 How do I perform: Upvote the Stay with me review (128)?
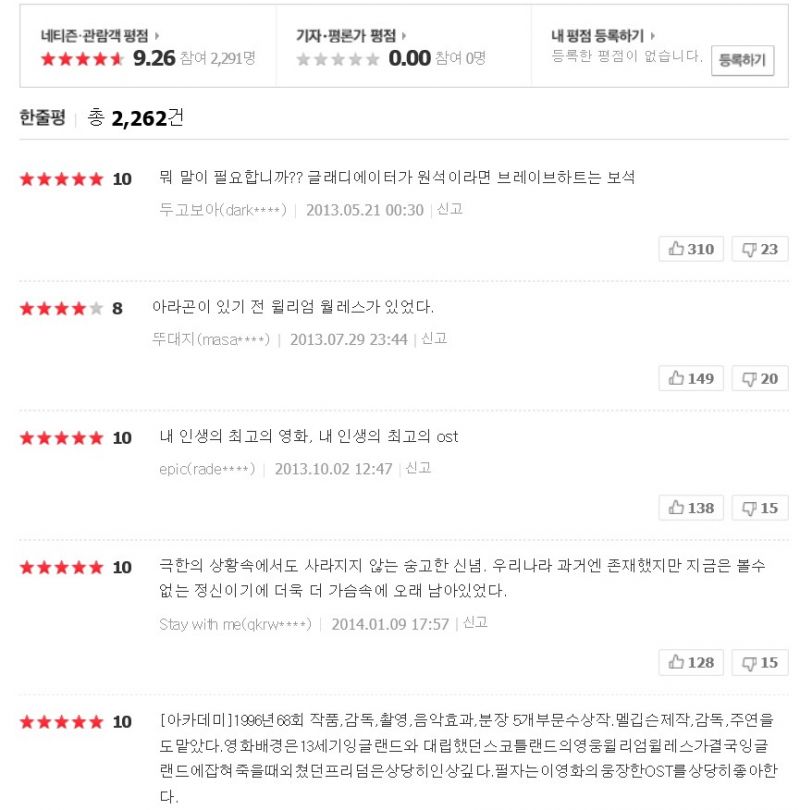coord(691,662)
